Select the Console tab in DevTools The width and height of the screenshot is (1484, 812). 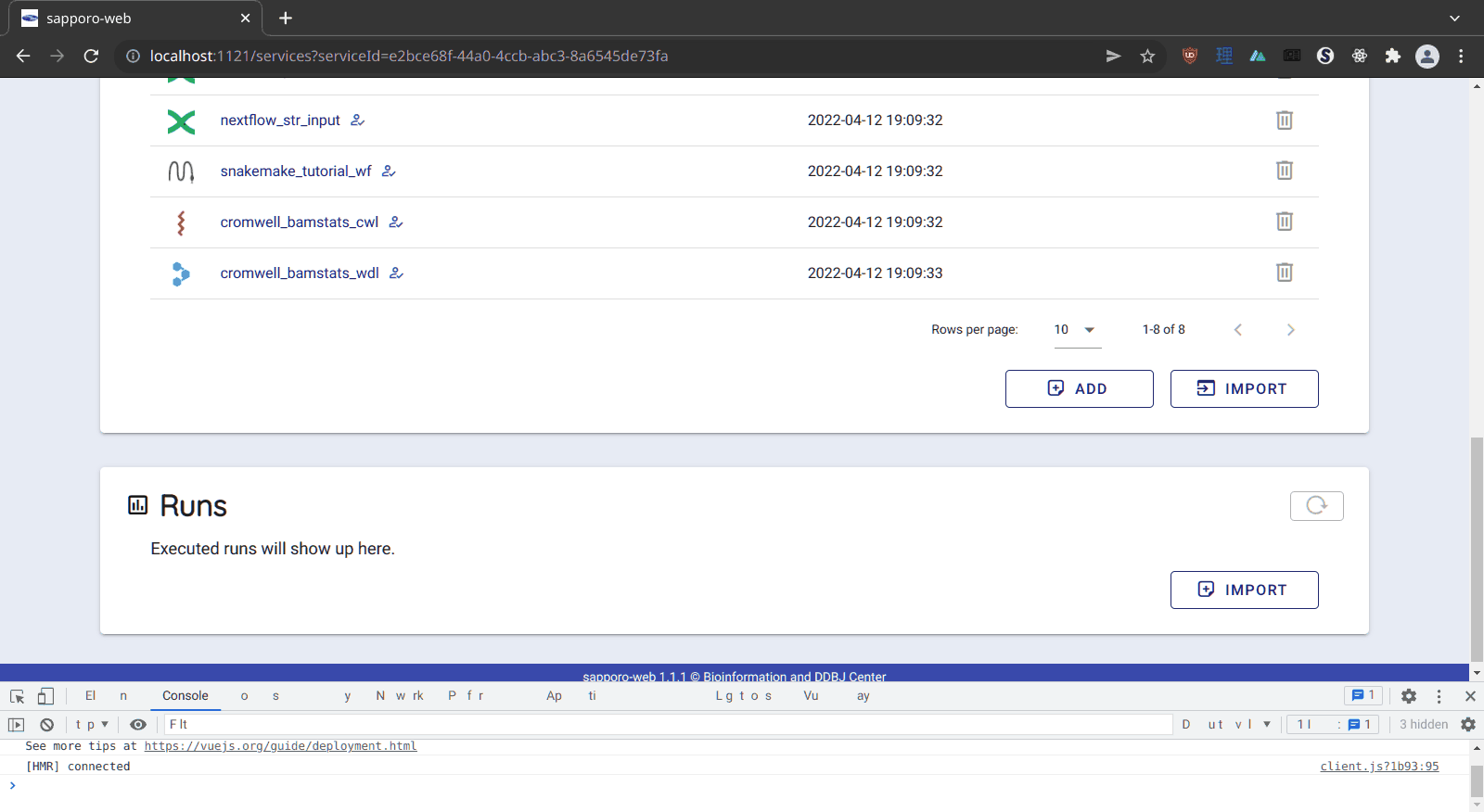pyautogui.click(x=185, y=696)
